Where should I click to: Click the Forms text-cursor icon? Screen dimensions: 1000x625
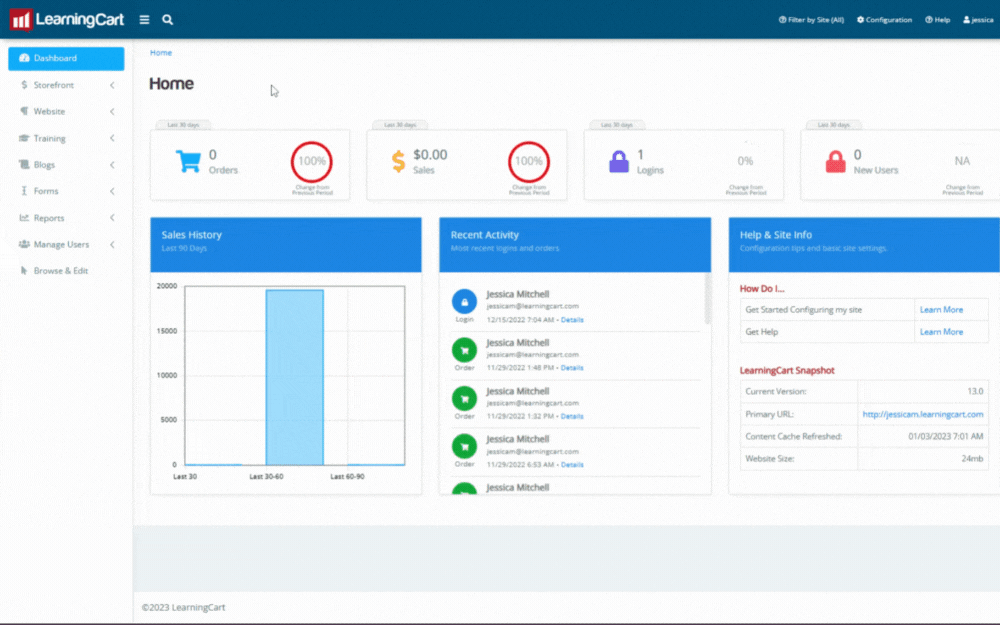coord(24,191)
